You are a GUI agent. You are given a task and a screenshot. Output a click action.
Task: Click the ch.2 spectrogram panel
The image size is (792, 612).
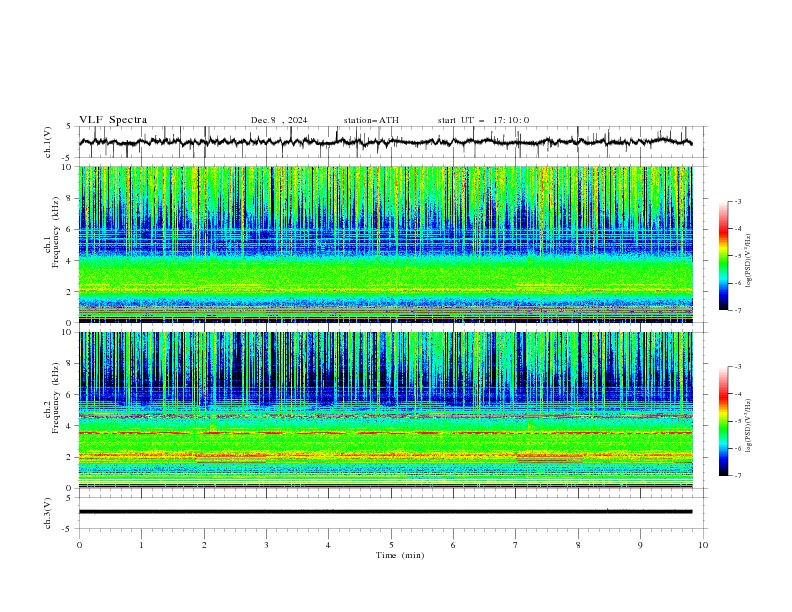pos(385,410)
